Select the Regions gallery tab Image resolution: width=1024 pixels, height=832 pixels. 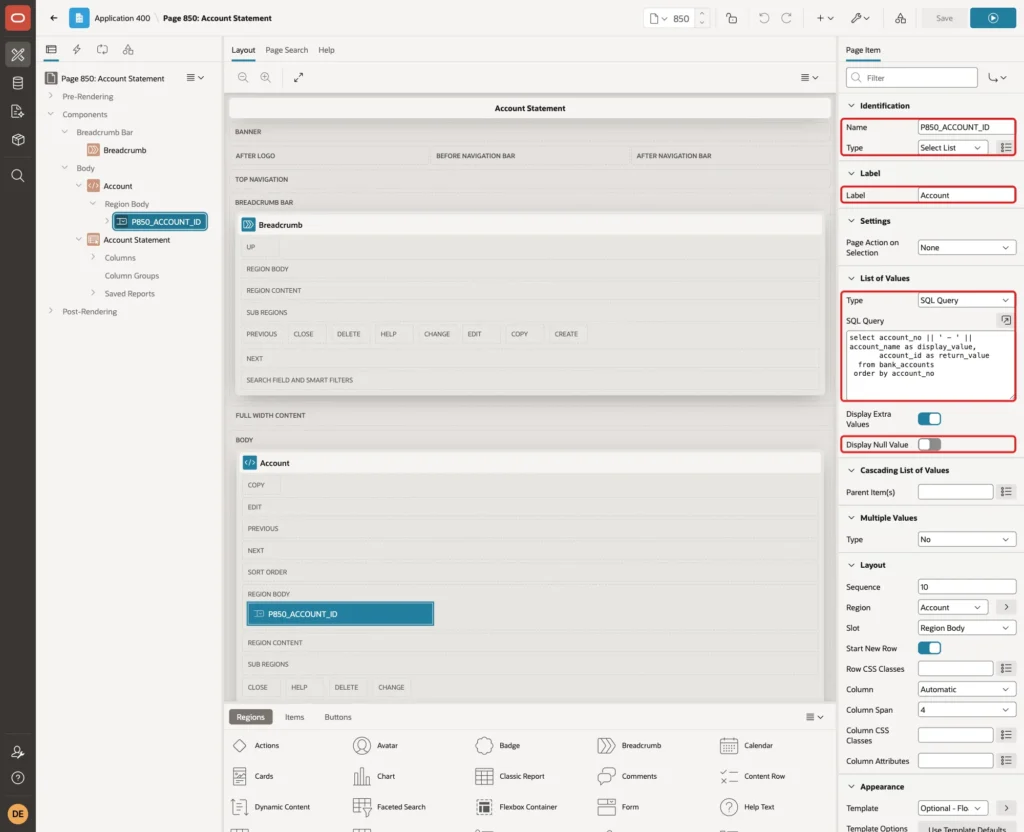(x=251, y=717)
